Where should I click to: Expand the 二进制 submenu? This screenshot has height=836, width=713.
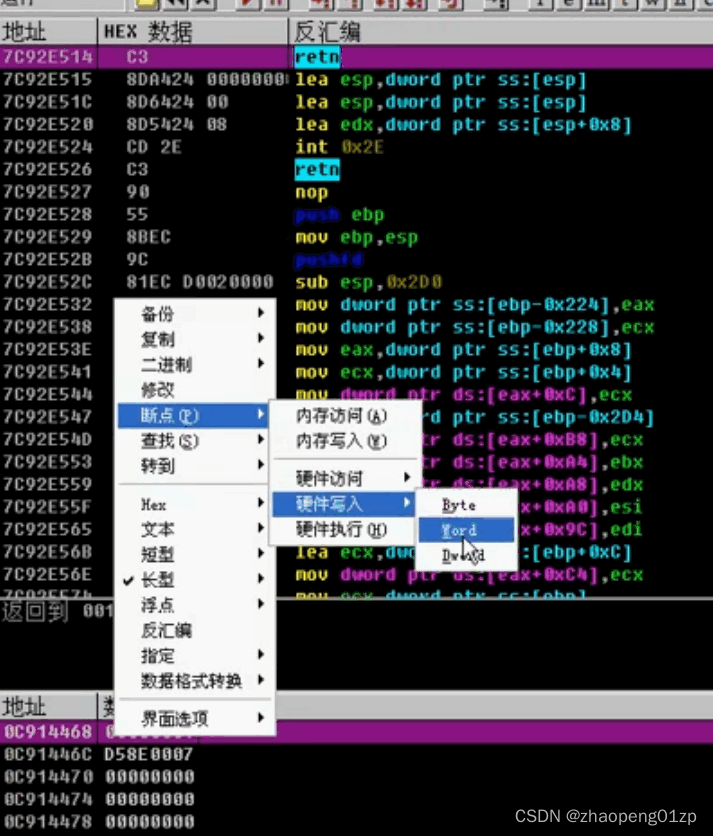point(195,364)
